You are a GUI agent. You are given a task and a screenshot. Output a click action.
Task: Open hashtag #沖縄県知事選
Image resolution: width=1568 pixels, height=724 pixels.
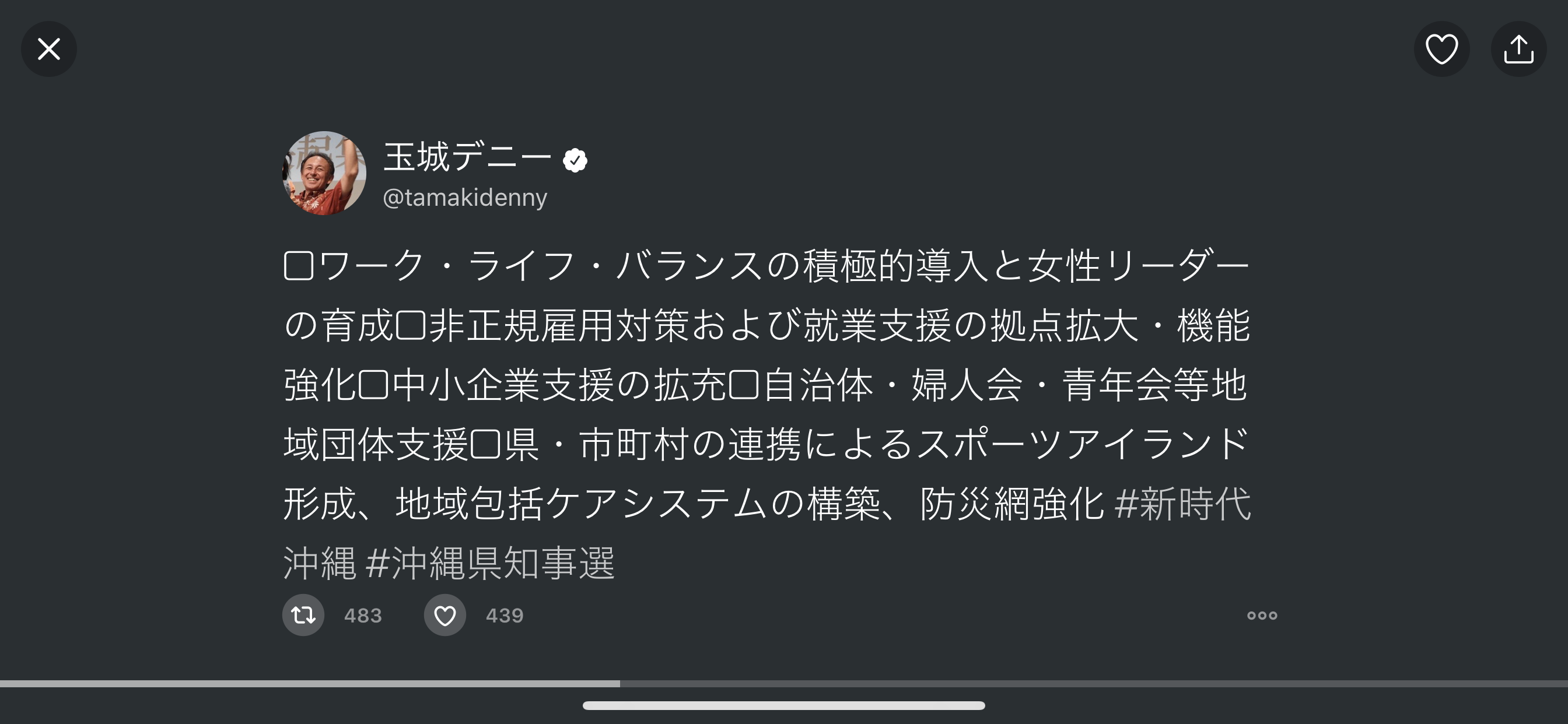pos(491,563)
